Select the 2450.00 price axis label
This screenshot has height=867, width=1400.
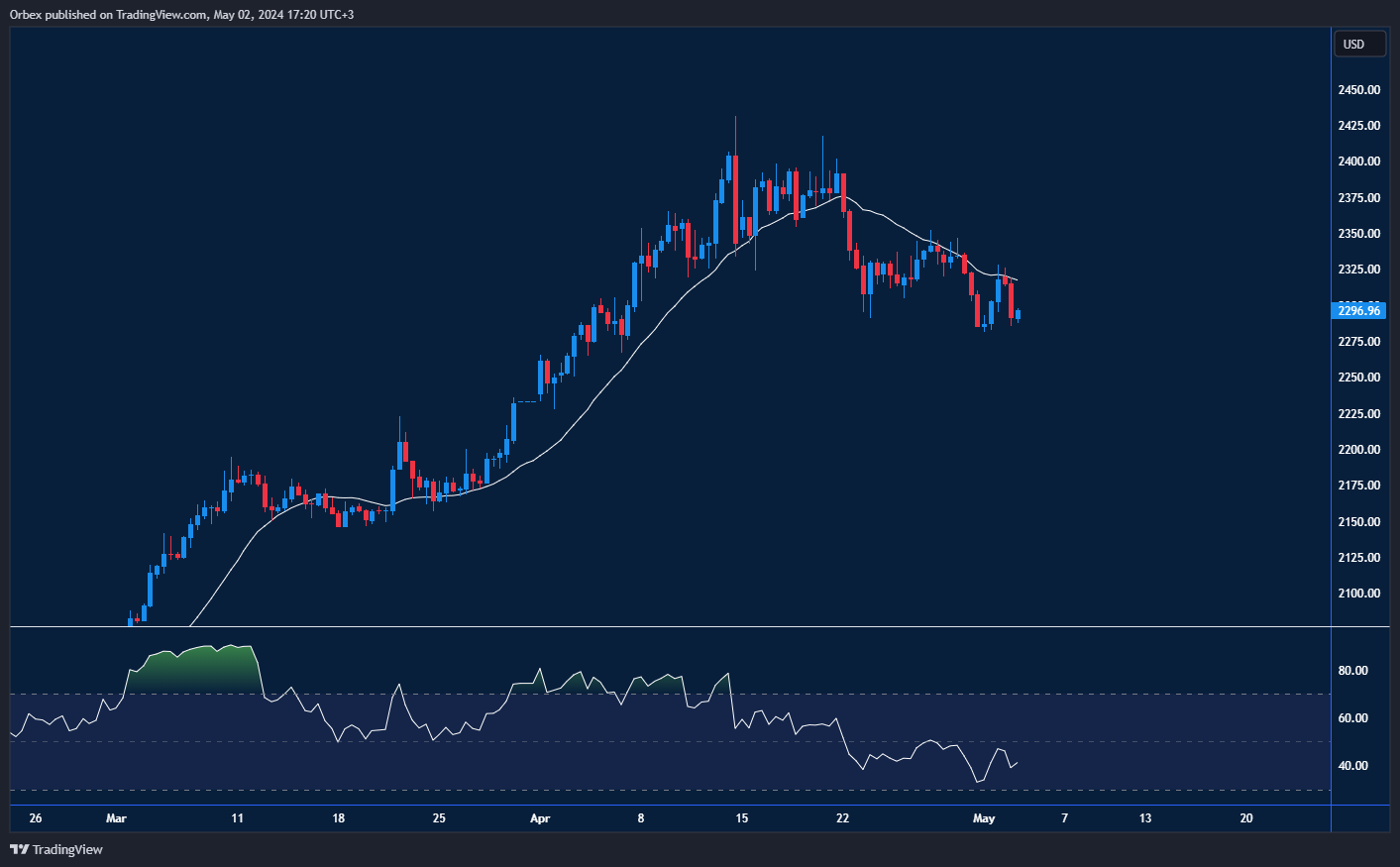tap(1358, 90)
